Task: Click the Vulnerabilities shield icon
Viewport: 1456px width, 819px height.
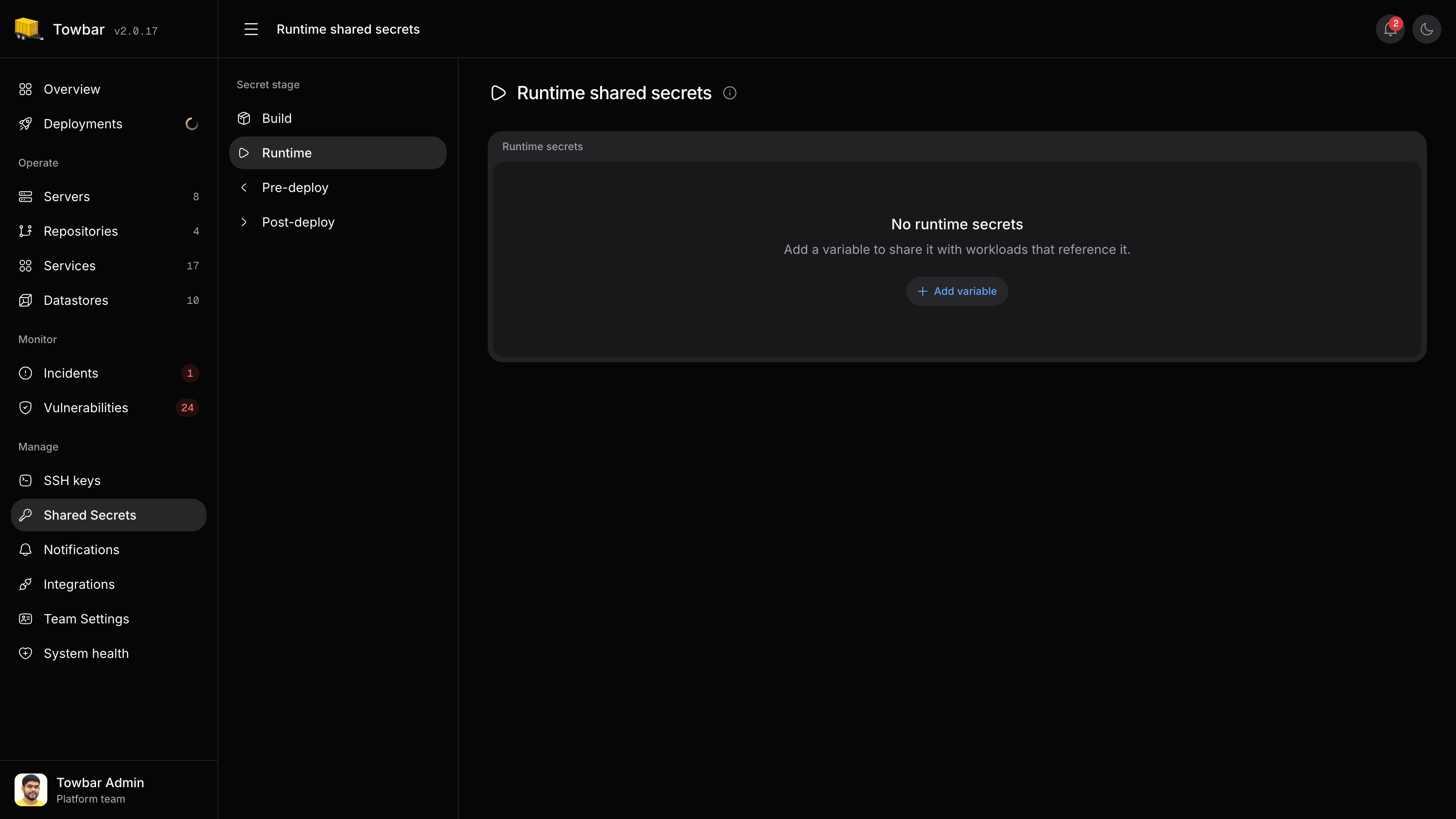Action: [25, 408]
